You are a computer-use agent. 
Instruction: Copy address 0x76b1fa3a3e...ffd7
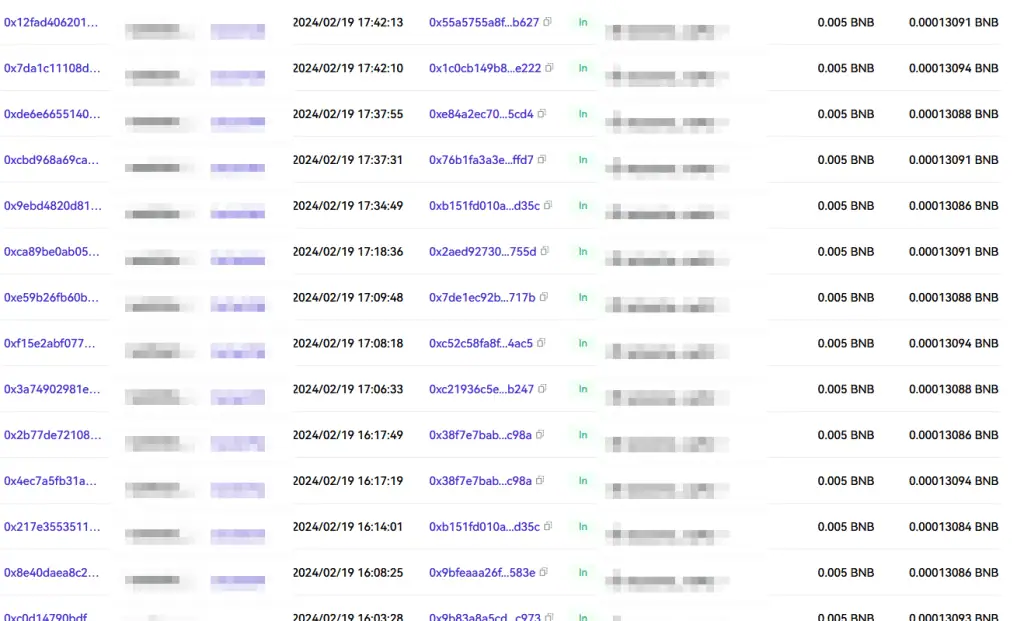click(x=542, y=160)
